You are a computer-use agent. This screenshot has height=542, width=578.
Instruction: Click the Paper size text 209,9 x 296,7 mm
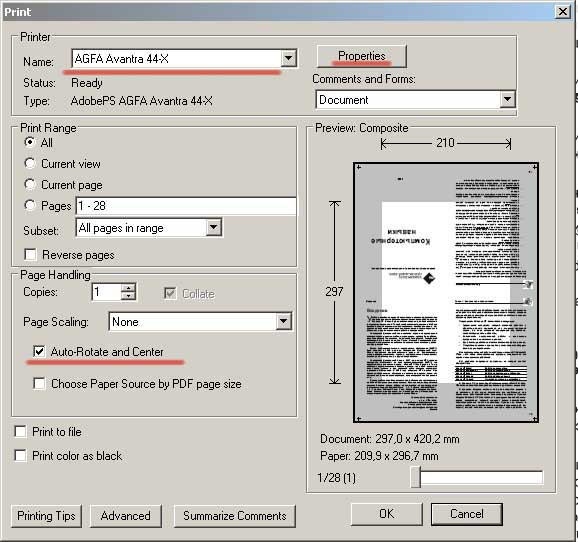point(396,456)
